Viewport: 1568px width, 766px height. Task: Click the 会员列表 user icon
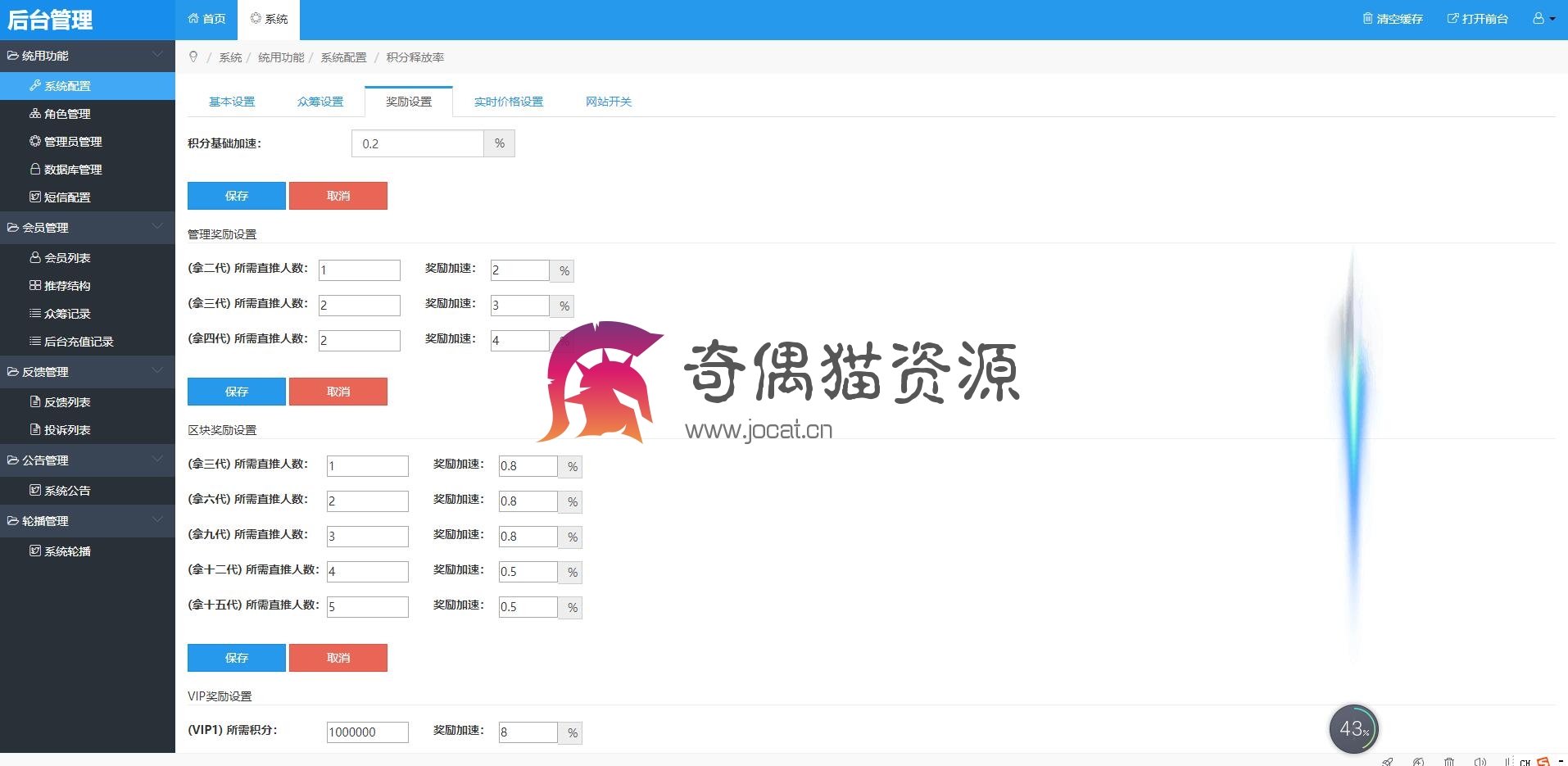[x=35, y=257]
